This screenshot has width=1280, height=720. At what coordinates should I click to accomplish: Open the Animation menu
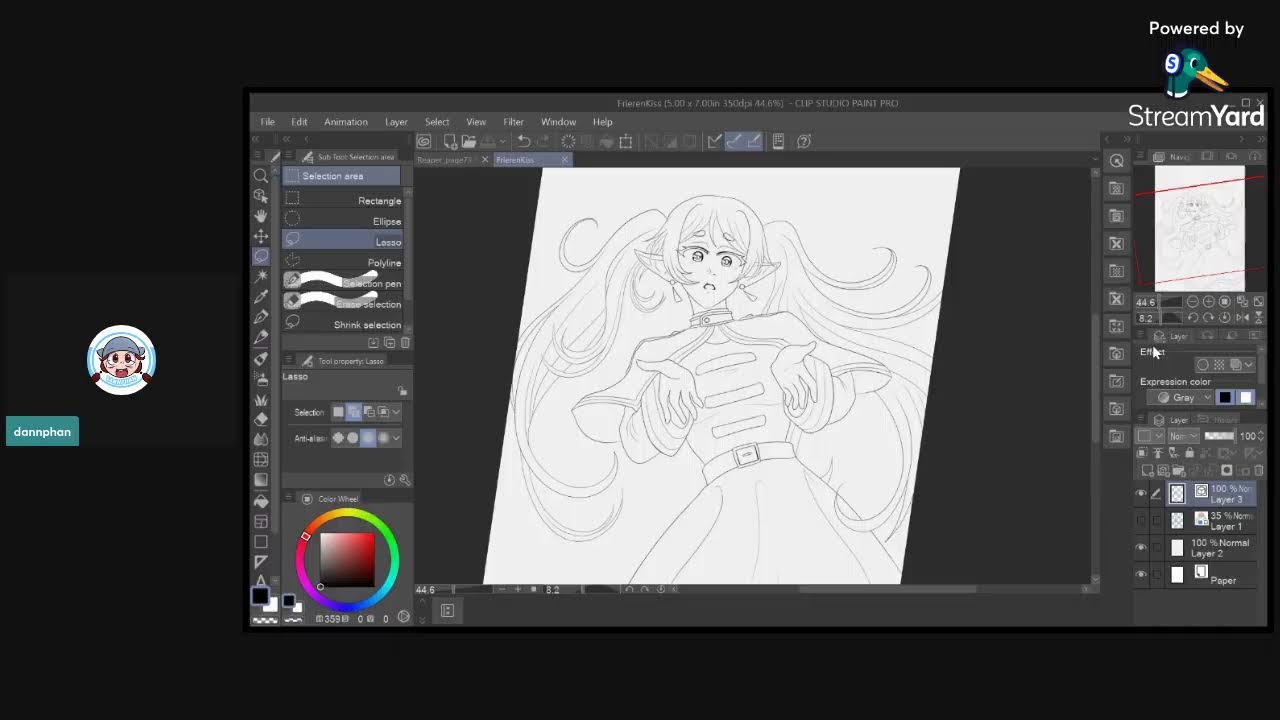point(346,122)
